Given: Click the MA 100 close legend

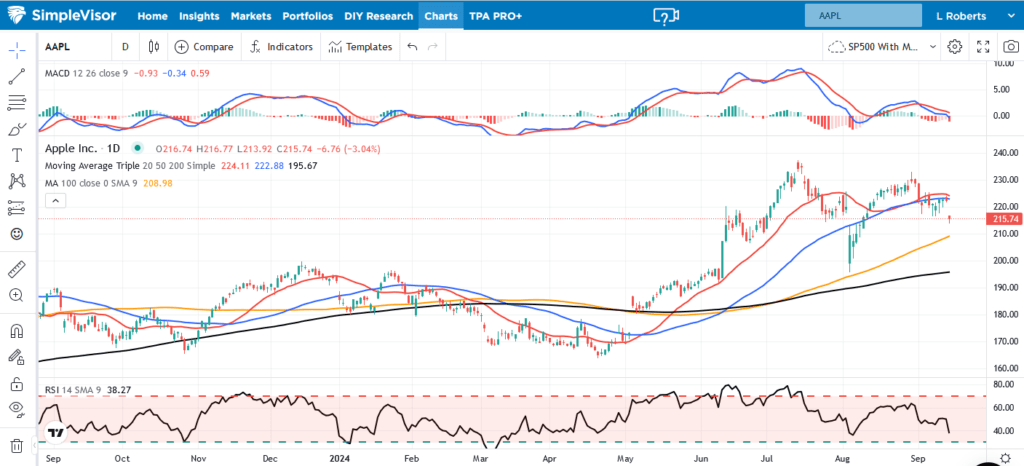Looking at the screenshot, I should 91,183.
